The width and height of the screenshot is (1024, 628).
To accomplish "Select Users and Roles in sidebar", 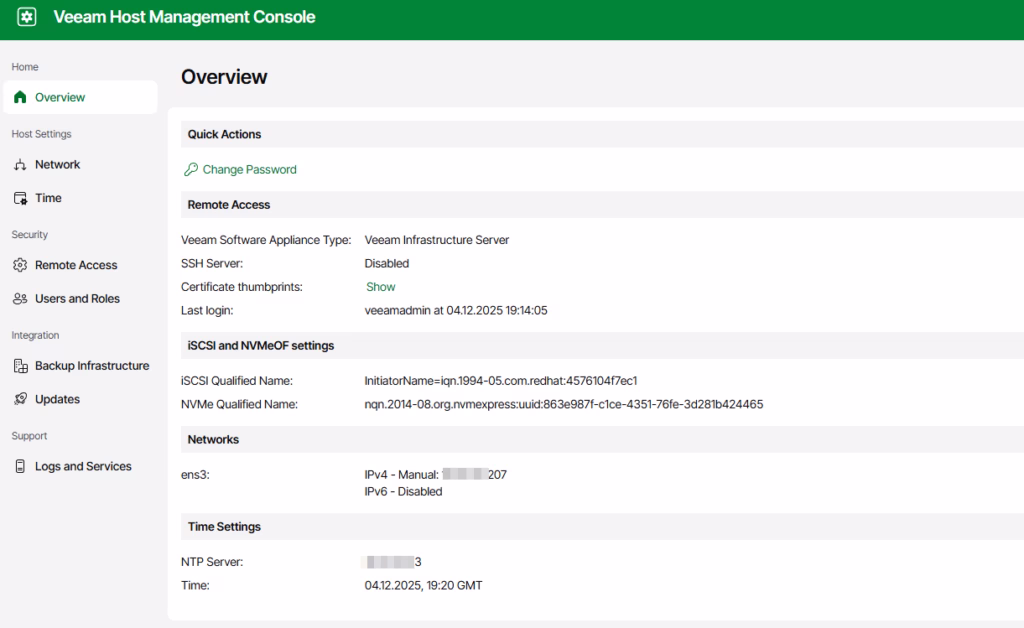I will pos(77,299).
